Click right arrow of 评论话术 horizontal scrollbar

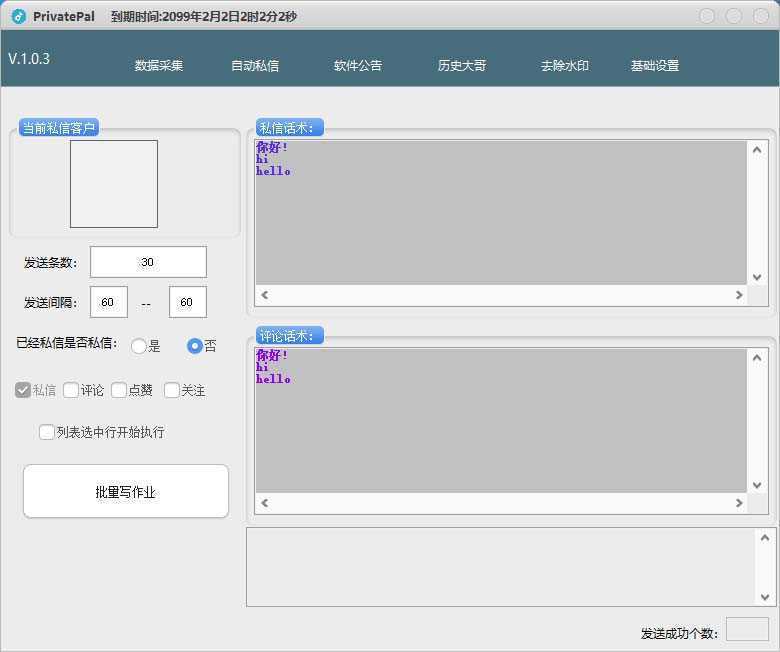point(739,503)
